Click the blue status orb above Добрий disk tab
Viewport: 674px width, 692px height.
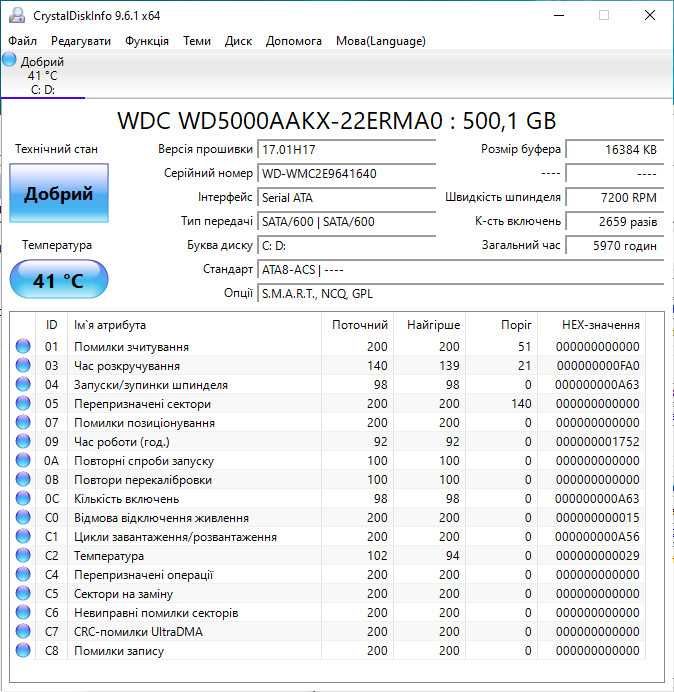(x=9, y=60)
